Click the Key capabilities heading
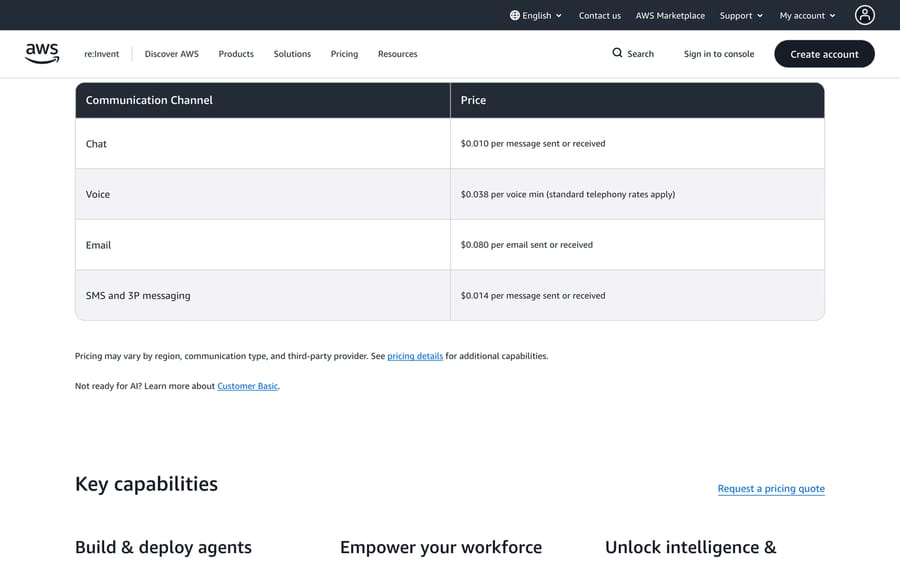Image resolution: width=900 pixels, height=563 pixels. coord(146,484)
